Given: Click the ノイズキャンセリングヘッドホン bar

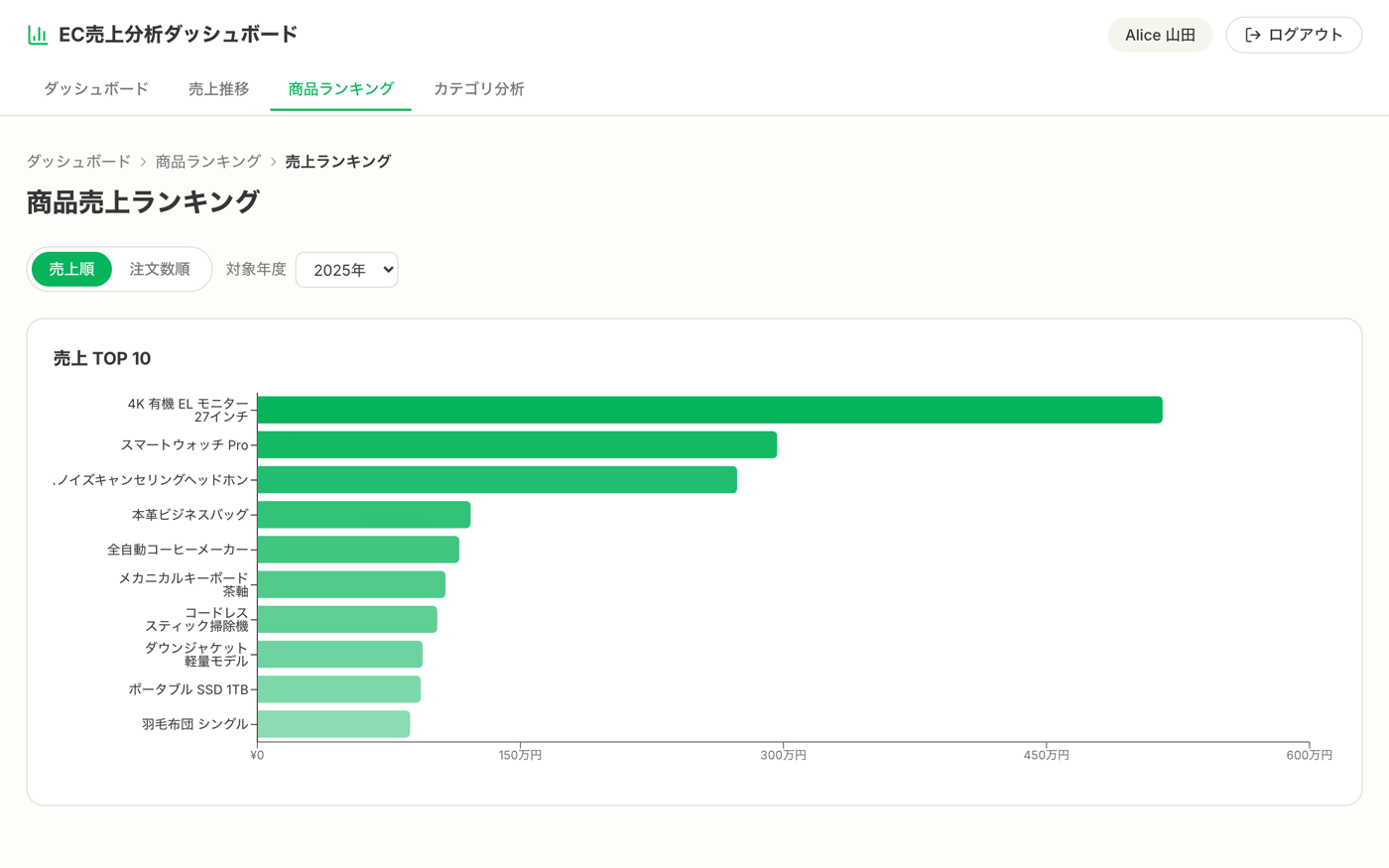Looking at the screenshot, I should tap(497, 480).
